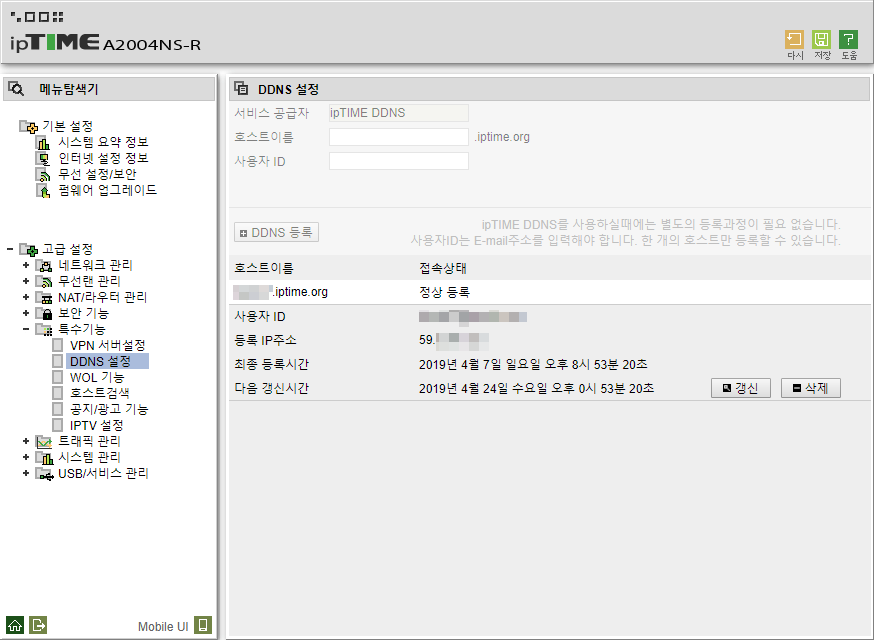Click the 다시 (refresh) icon in header
874x640 pixels.
pyautogui.click(x=794, y=40)
